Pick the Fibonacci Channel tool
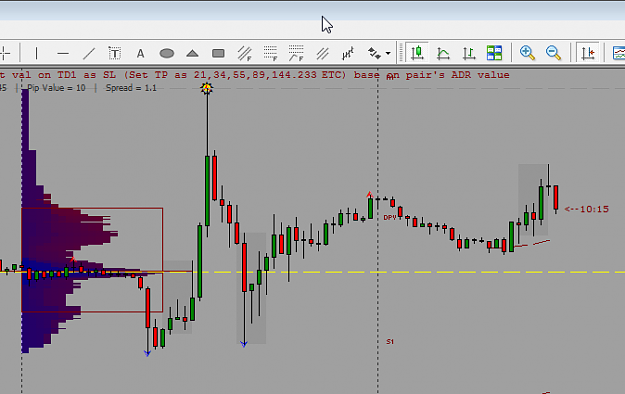This screenshot has width=625, height=394. (x=244, y=53)
